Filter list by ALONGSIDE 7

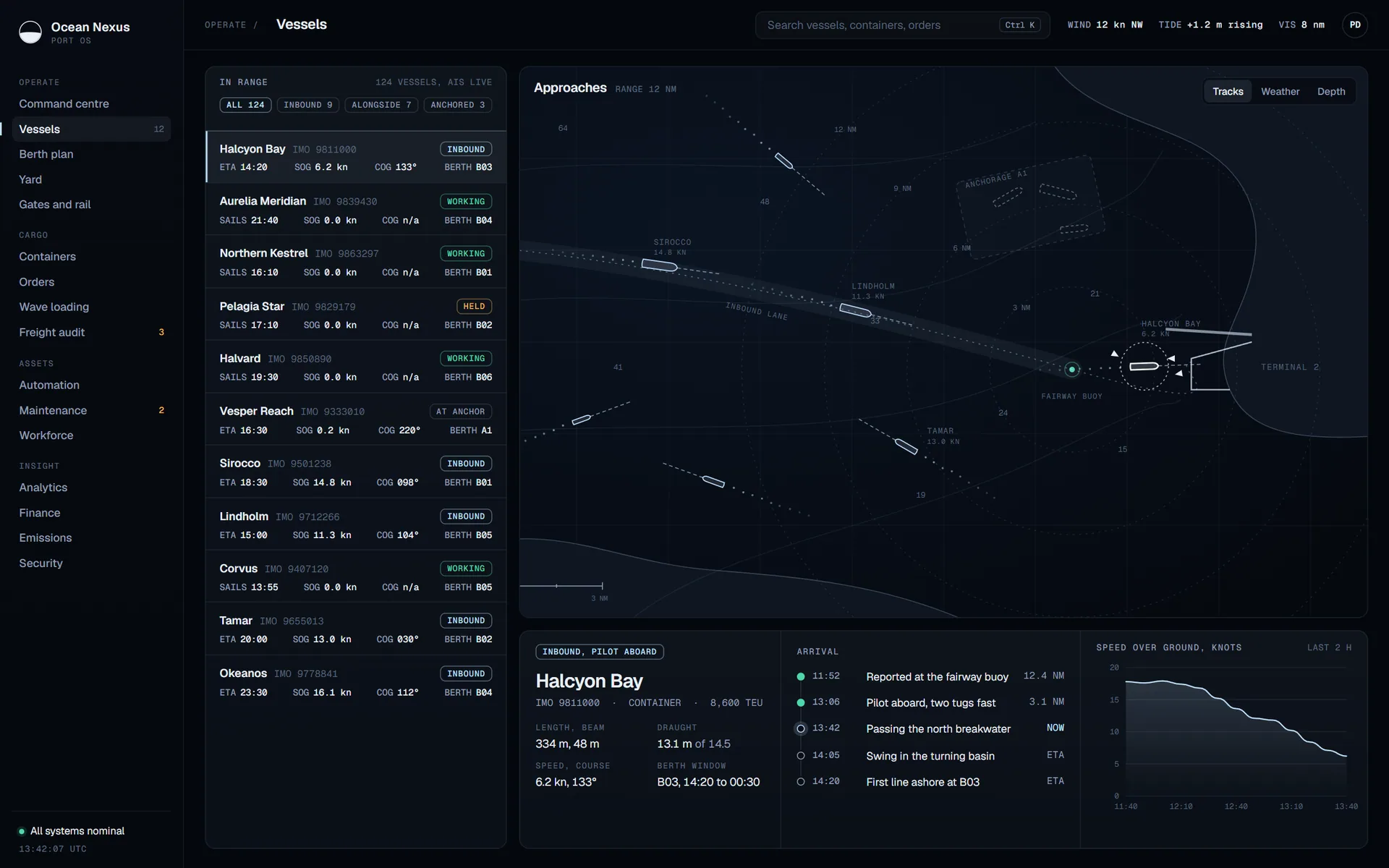(x=381, y=105)
